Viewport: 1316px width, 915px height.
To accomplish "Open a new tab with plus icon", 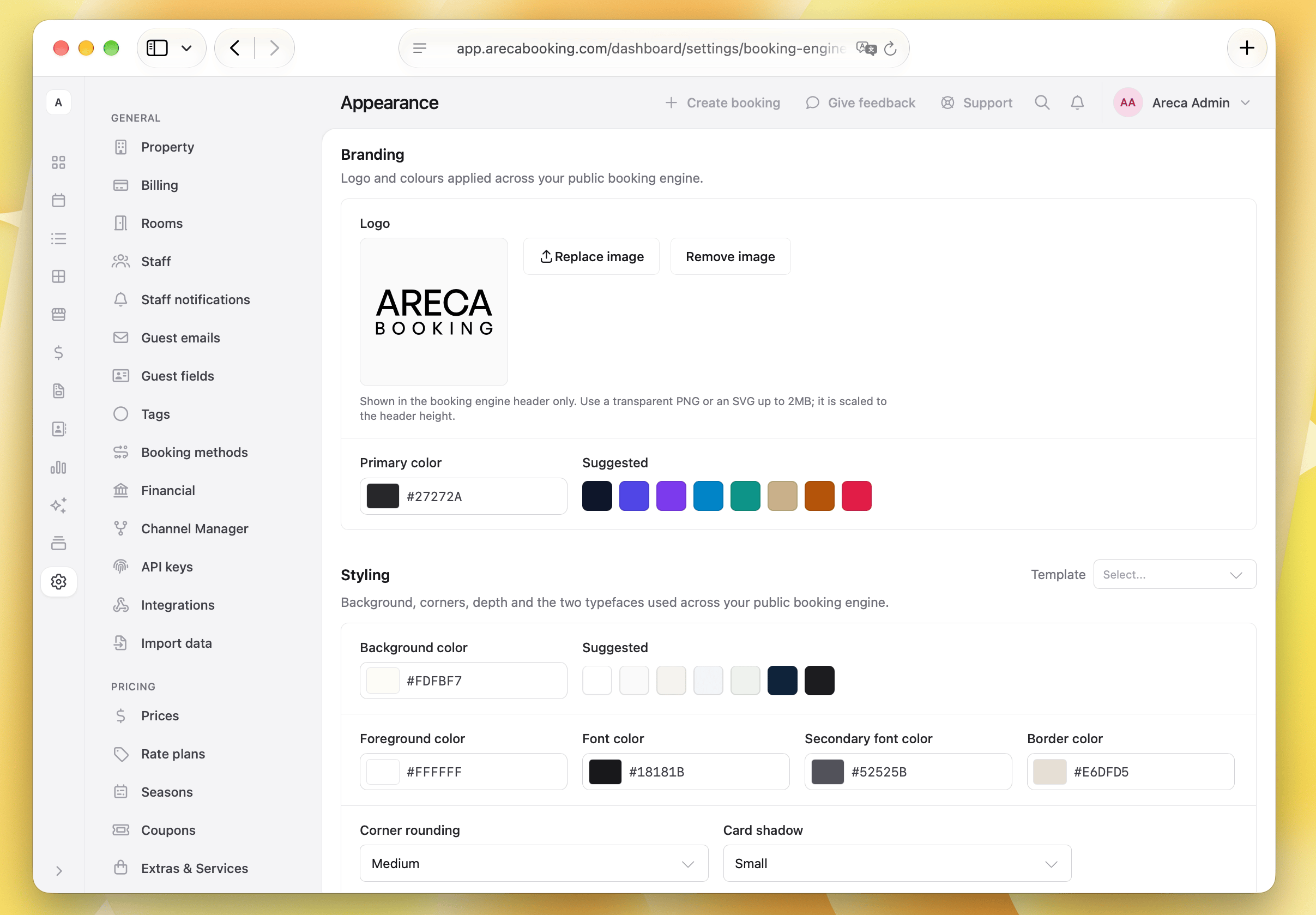I will [x=1247, y=48].
